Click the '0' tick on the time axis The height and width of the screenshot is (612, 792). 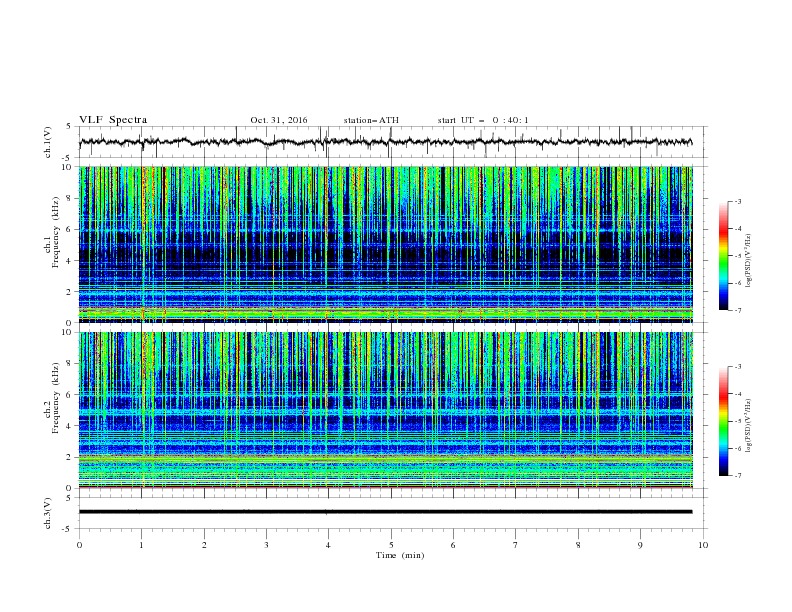coord(79,545)
